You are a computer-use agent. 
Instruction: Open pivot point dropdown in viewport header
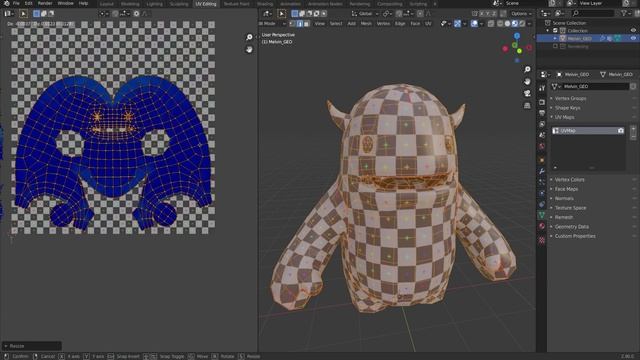click(387, 13)
